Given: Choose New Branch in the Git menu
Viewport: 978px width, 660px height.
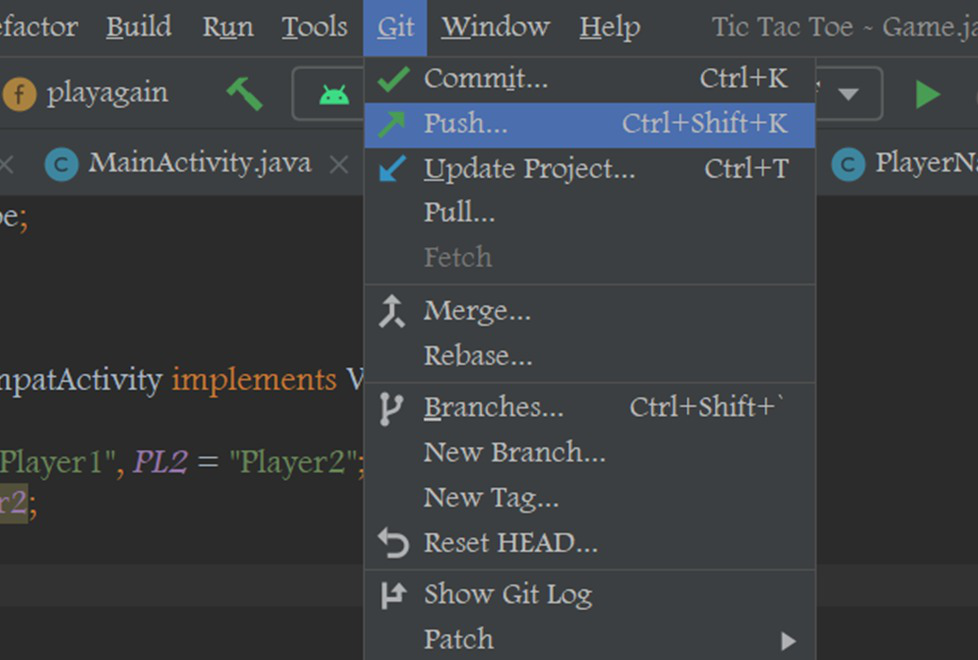Looking at the screenshot, I should point(514,452).
